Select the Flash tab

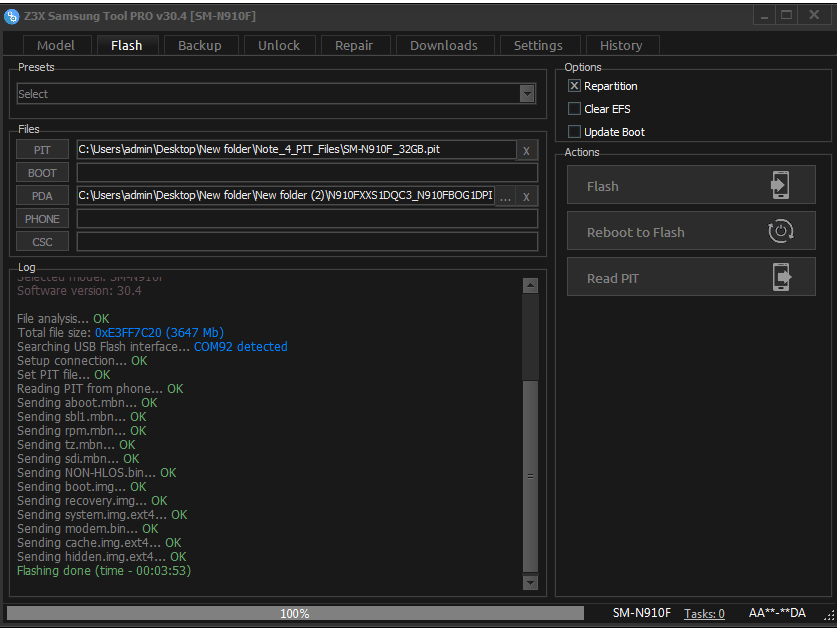[x=127, y=45]
